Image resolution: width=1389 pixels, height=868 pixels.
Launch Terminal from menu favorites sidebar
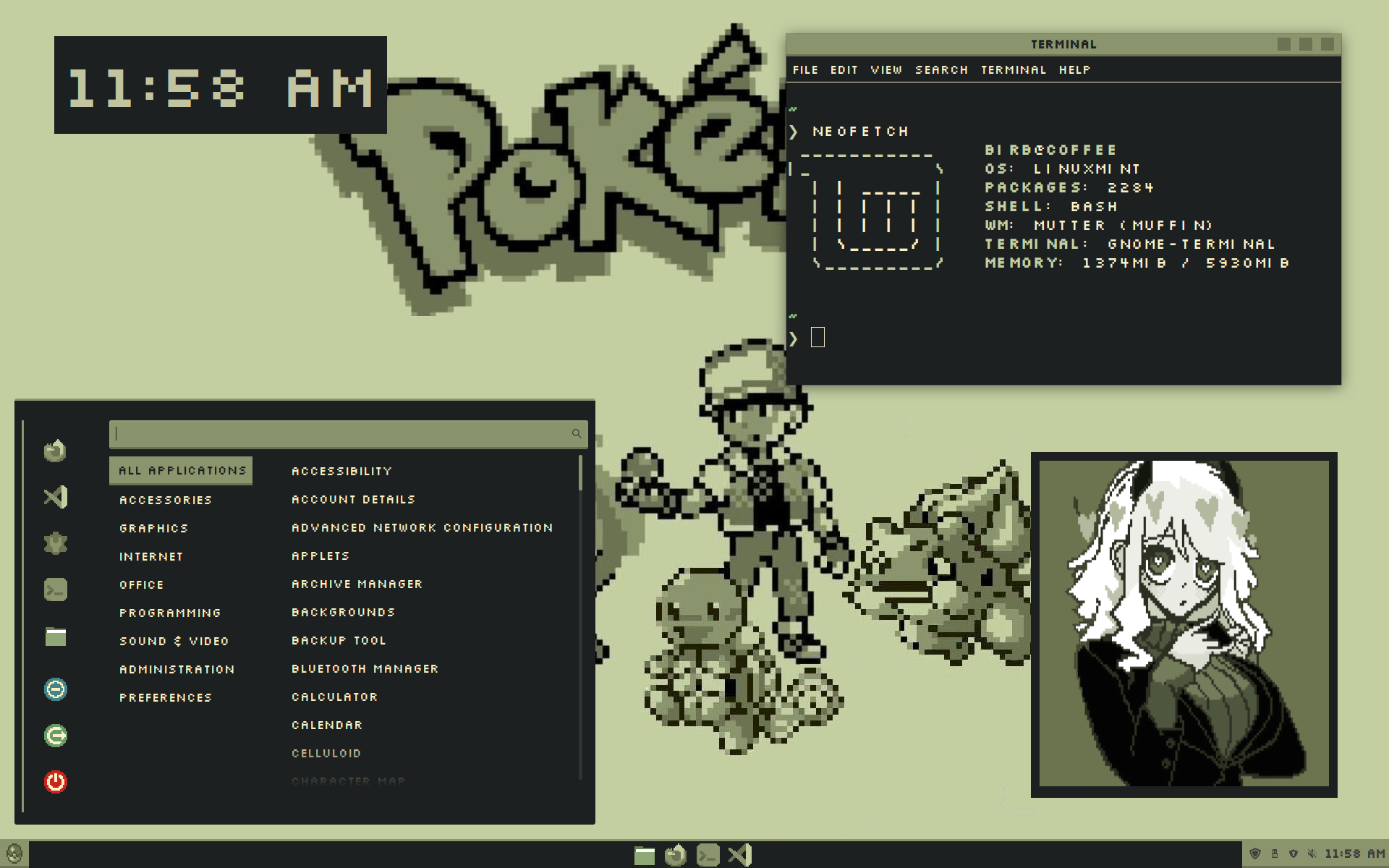[55, 590]
